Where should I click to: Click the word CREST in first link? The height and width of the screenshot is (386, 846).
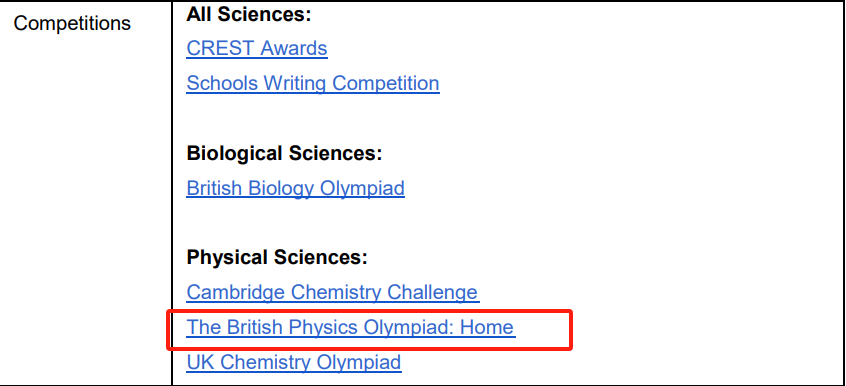(x=221, y=49)
